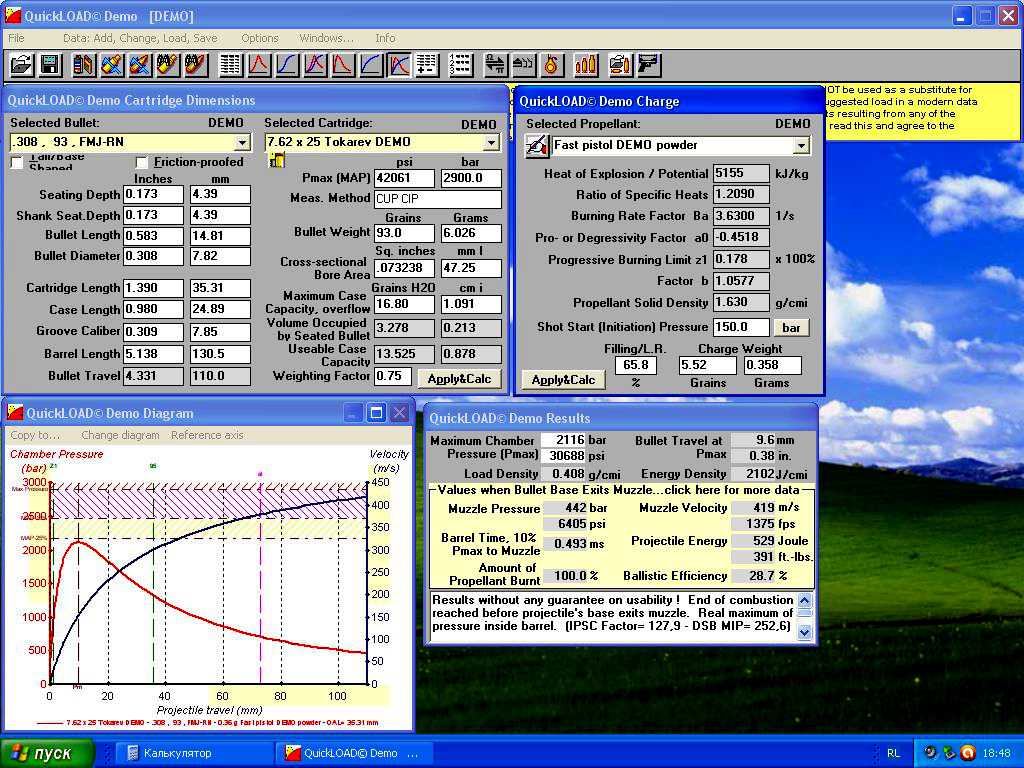Toggle the Tail/Base Shaped checkbox
Screen dimensions: 1024x768
click(x=17, y=162)
